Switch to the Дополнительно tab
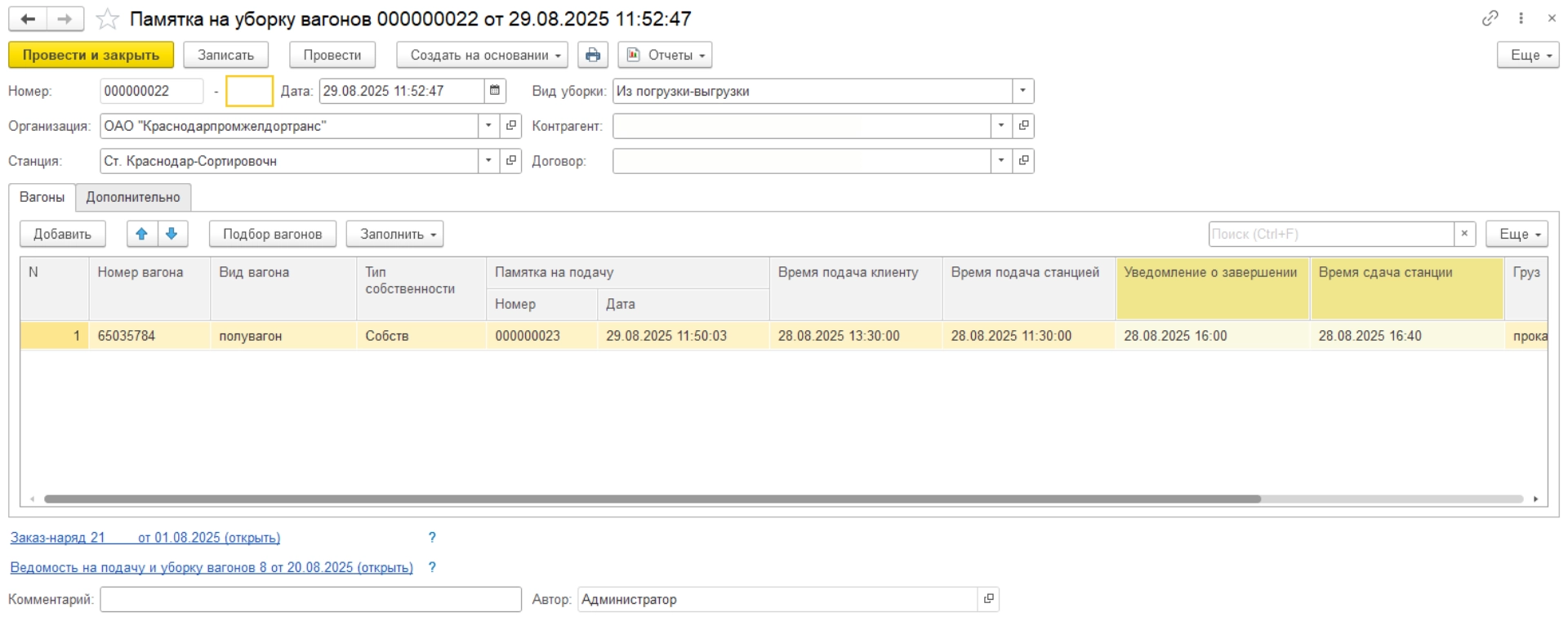 (x=133, y=197)
